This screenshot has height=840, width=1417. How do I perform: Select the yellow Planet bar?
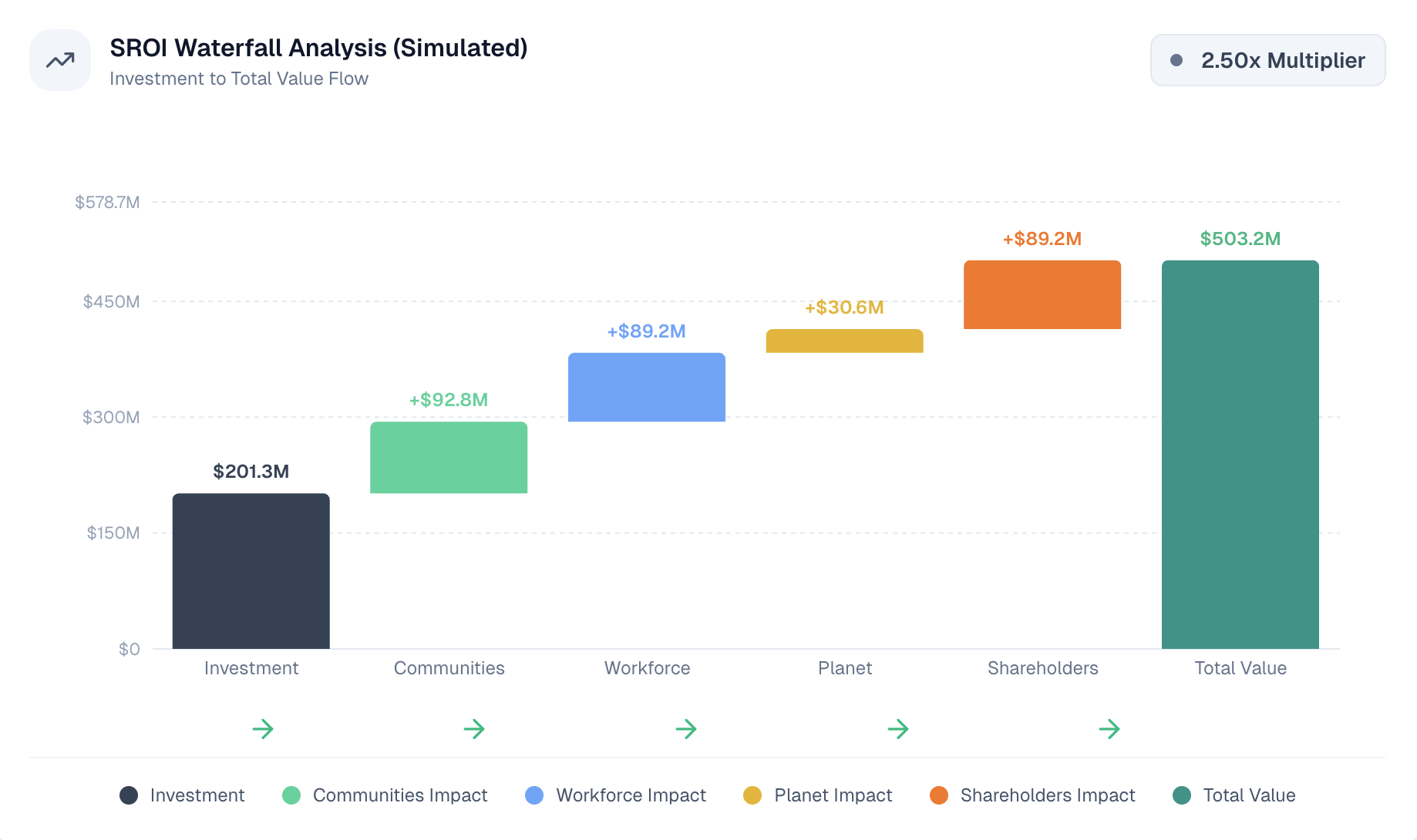click(x=845, y=341)
